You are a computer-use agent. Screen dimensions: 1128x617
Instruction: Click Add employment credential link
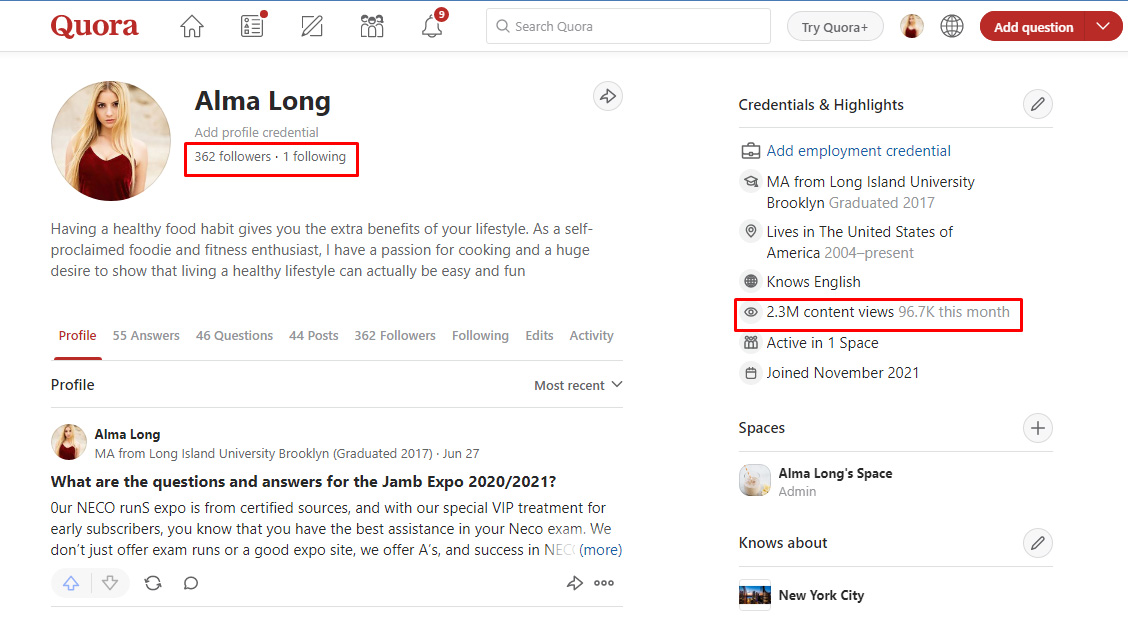[858, 151]
